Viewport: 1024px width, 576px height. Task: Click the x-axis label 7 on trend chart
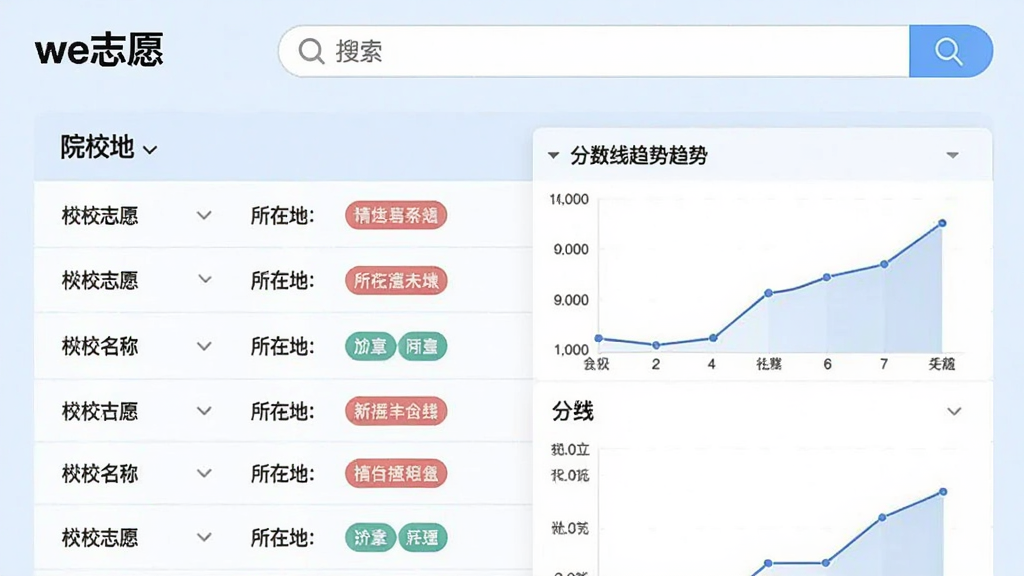point(884,364)
